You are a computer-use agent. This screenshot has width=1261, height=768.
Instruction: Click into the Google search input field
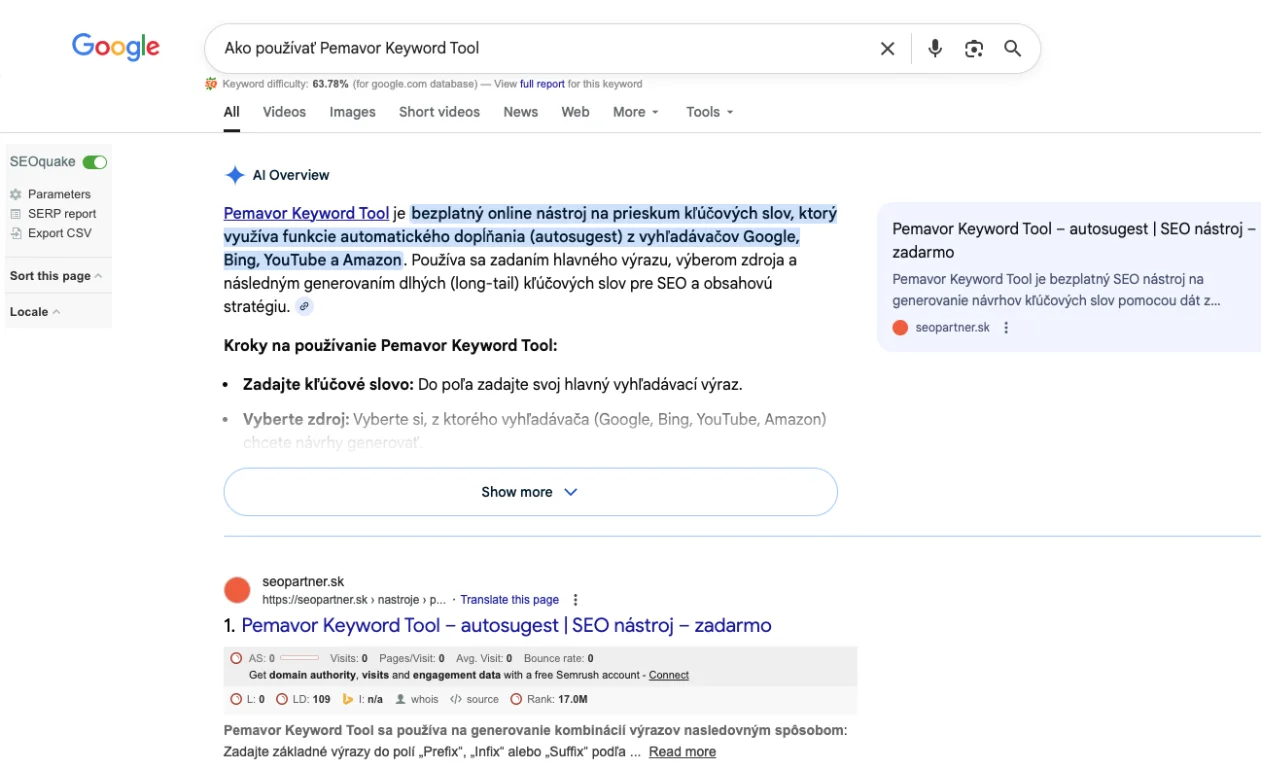540,49
